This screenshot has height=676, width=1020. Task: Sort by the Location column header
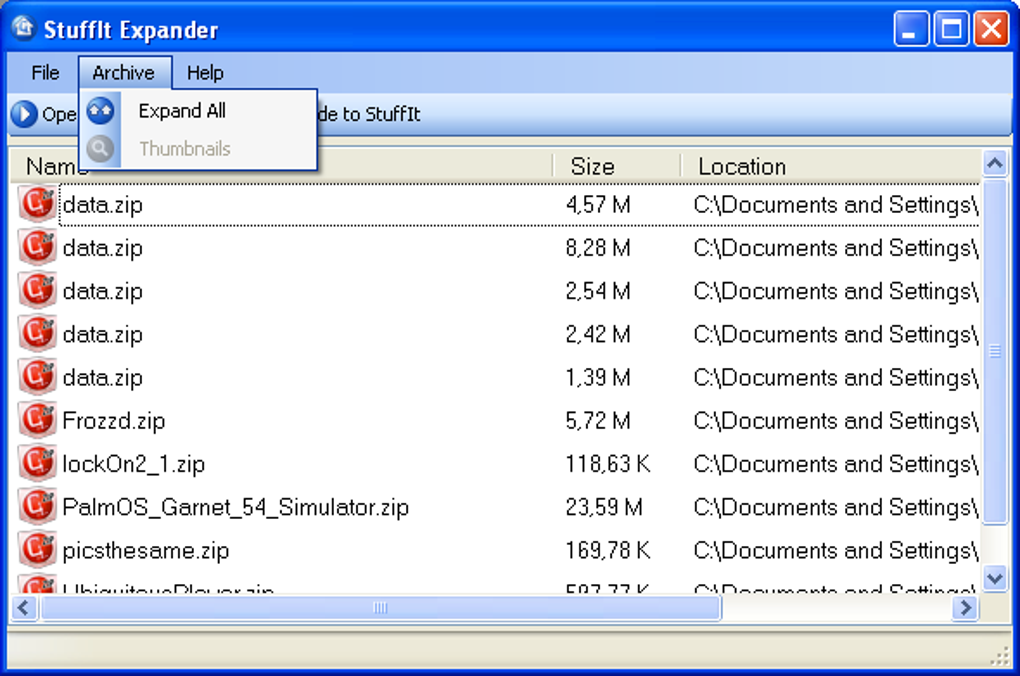click(x=831, y=167)
